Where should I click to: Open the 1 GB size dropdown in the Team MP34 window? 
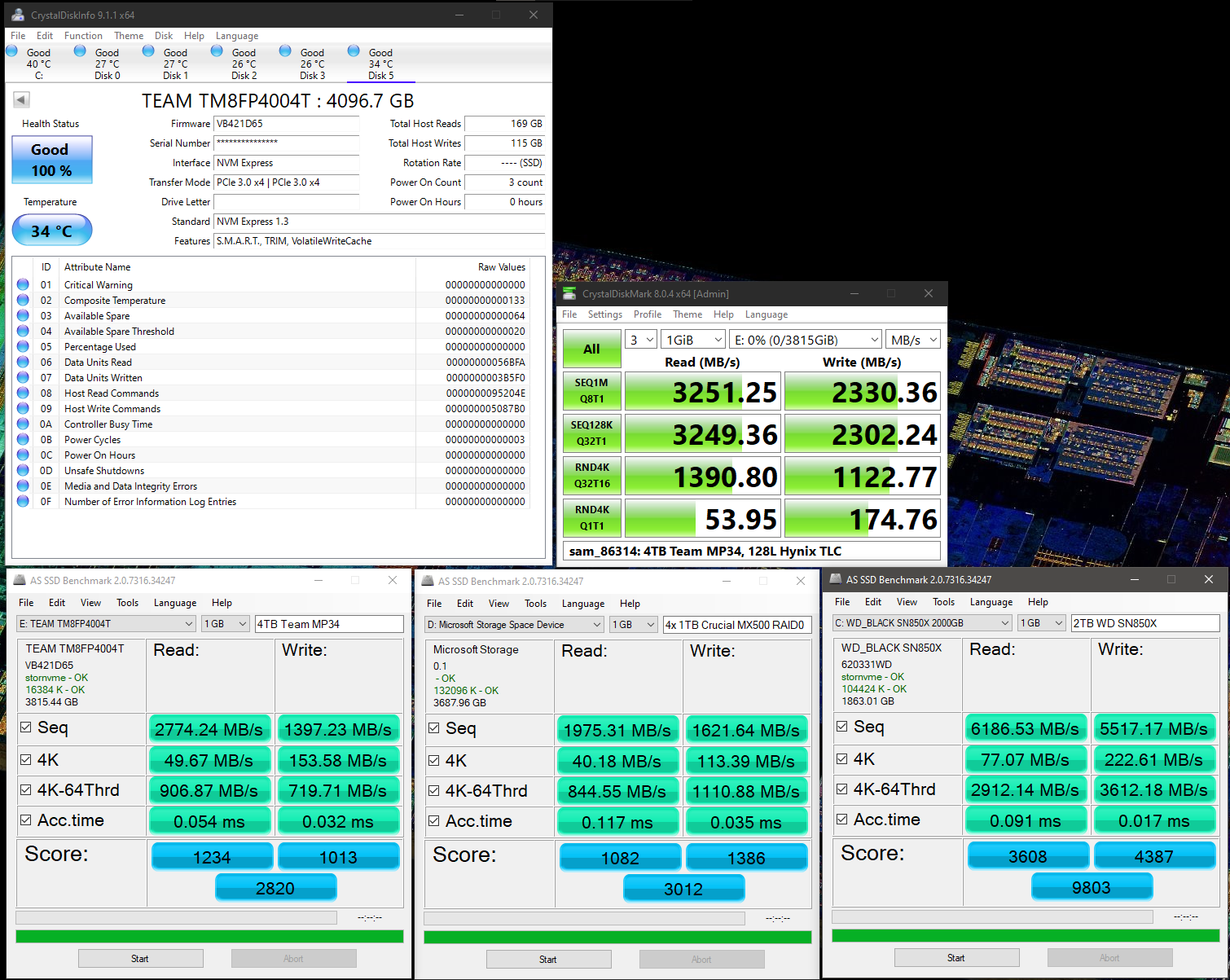[225, 624]
